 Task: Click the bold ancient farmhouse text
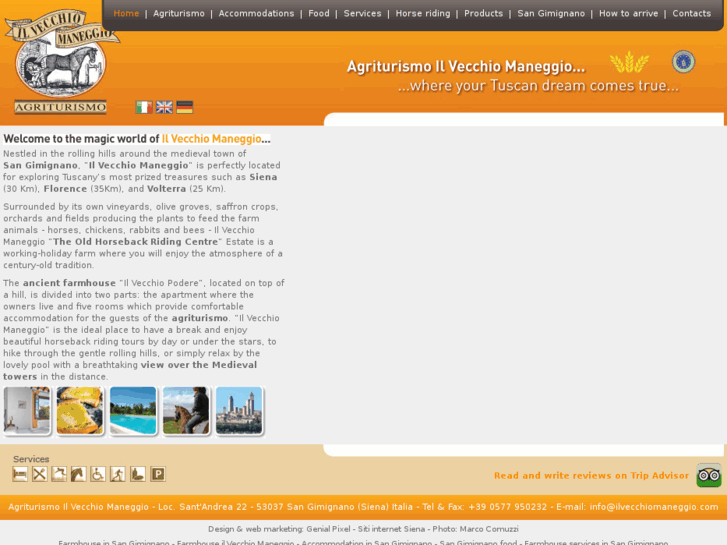point(69,283)
